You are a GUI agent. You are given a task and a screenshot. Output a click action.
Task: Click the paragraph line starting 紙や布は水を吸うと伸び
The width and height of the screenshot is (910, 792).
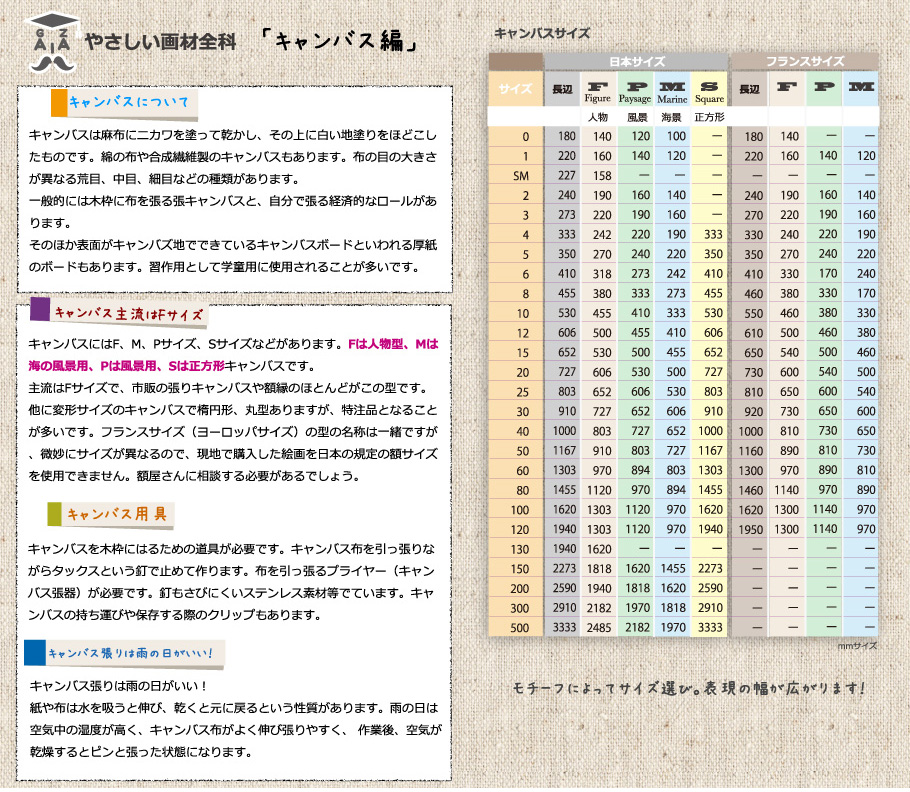(x=234, y=708)
